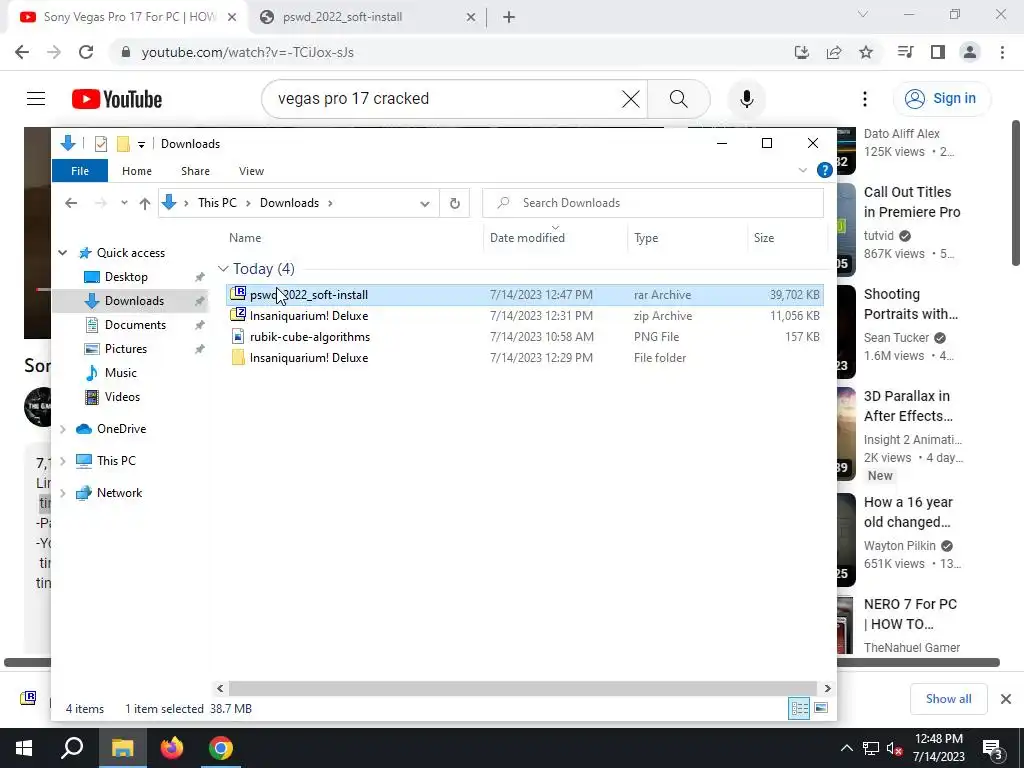The width and height of the screenshot is (1024, 768).
Task: Expand the This PC tree node
Action: pos(63,461)
